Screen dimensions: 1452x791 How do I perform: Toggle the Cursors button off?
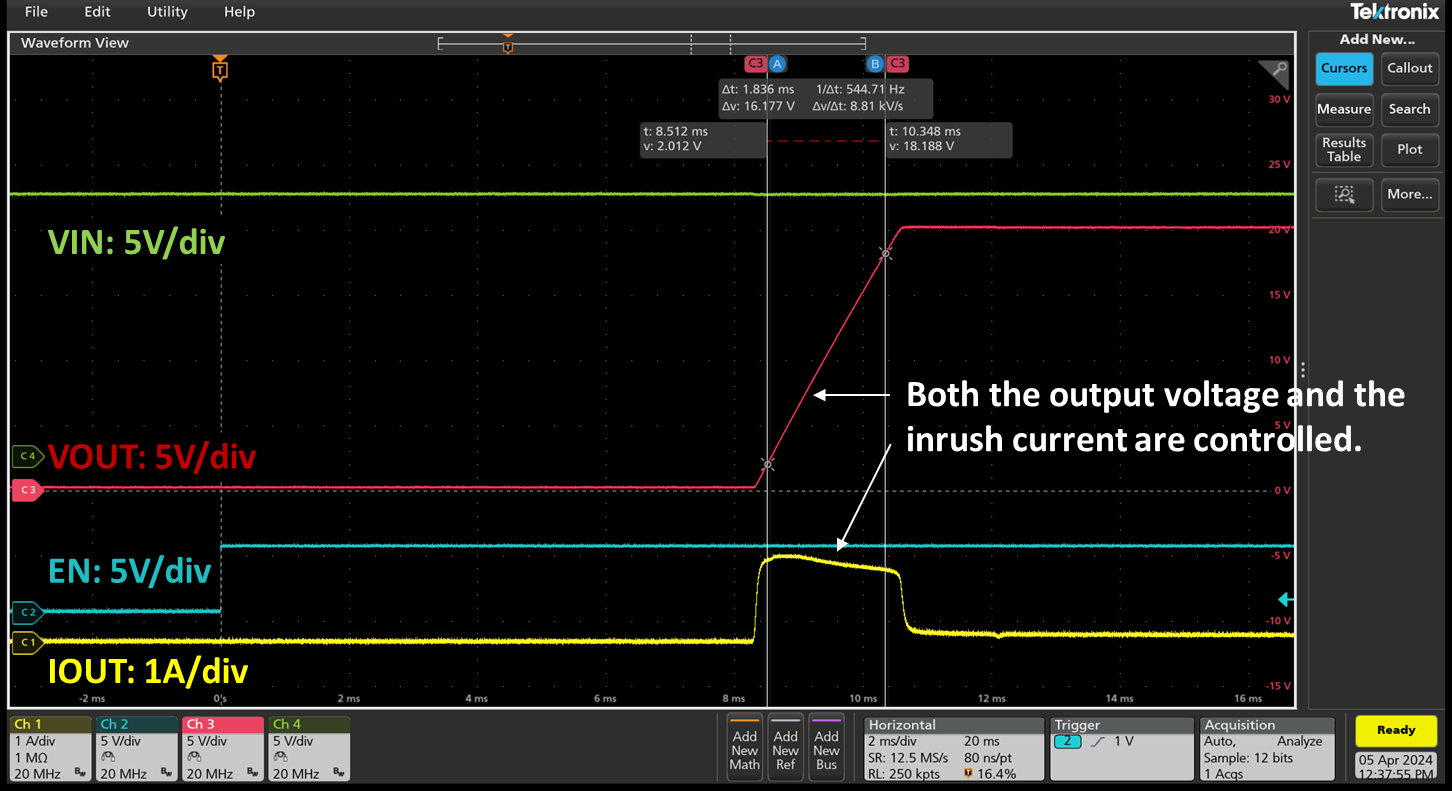[1343, 68]
